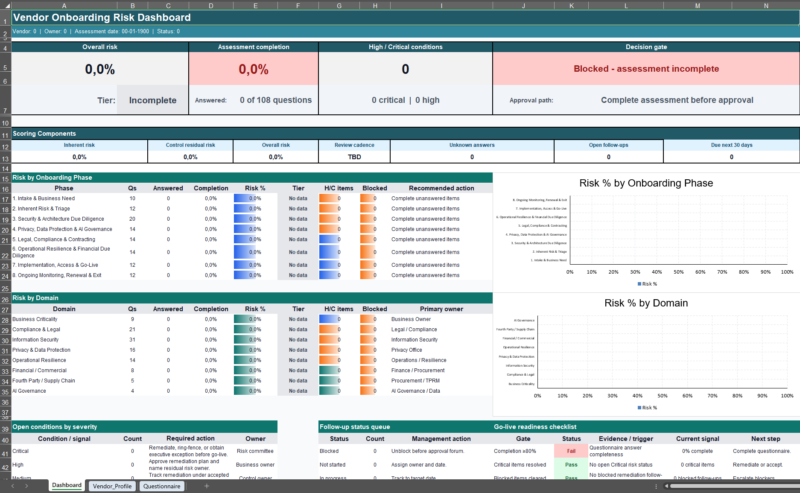The height and width of the screenshot is (493, 800).
Task: Click the horizontal scrollbar left arrow
Action: (666, 486)
